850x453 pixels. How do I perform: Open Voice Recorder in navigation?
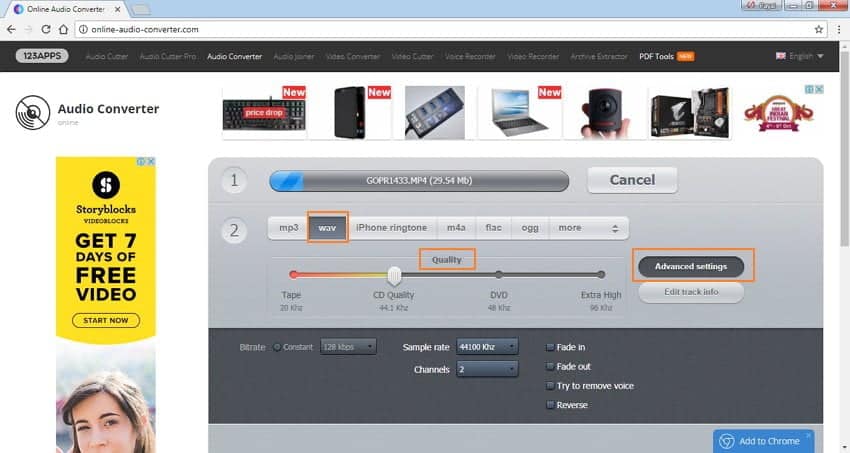pyautogui.click(x=470, y=56)
